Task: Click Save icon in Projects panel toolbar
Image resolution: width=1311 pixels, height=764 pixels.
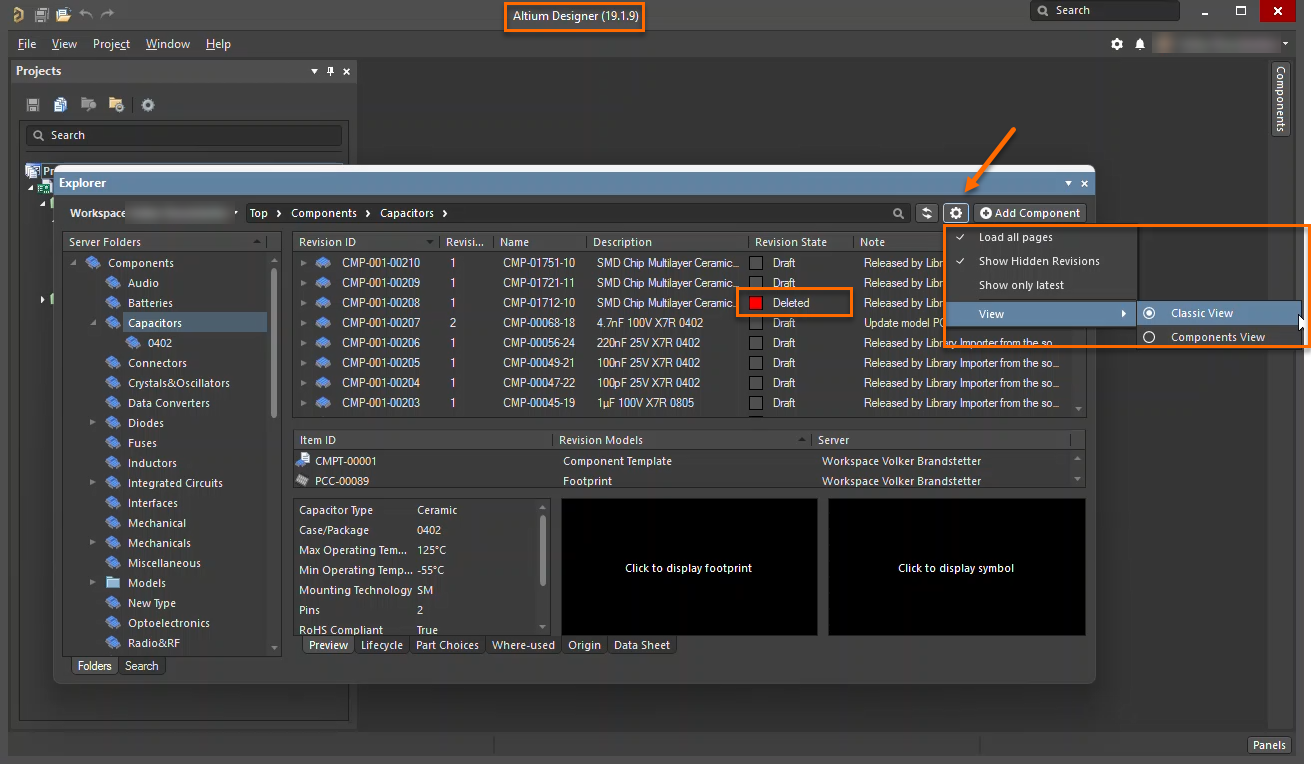Action: click(x=33, y=104)
